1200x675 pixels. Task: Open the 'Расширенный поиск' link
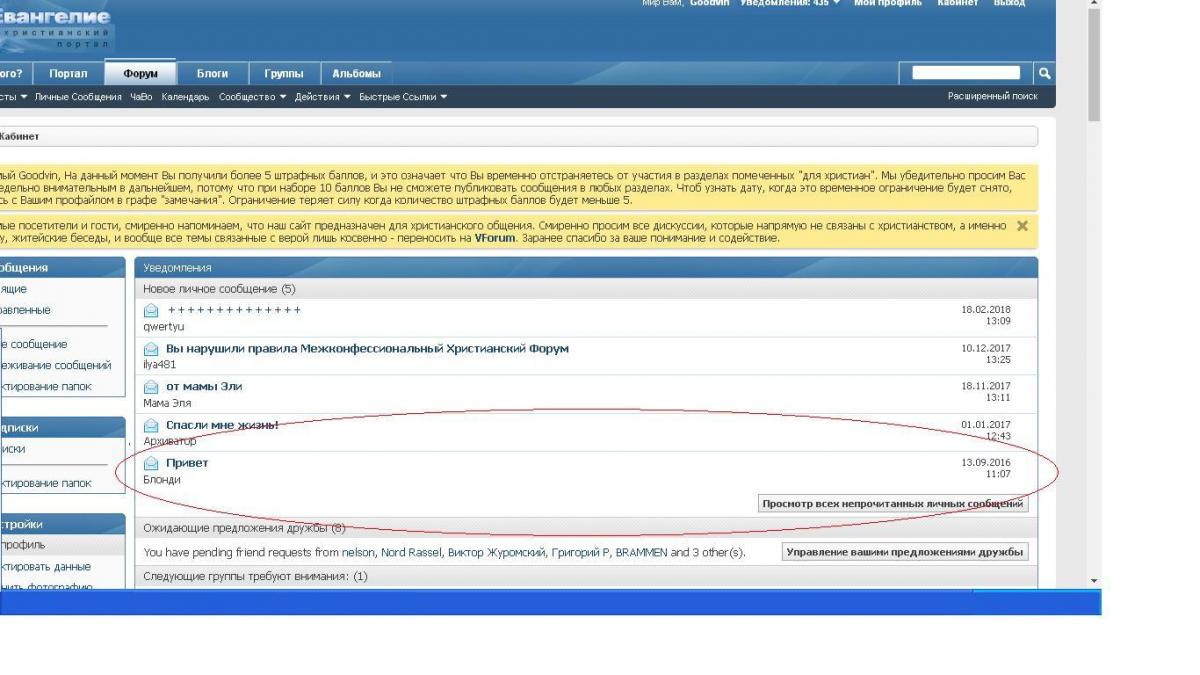click(992, 97)
